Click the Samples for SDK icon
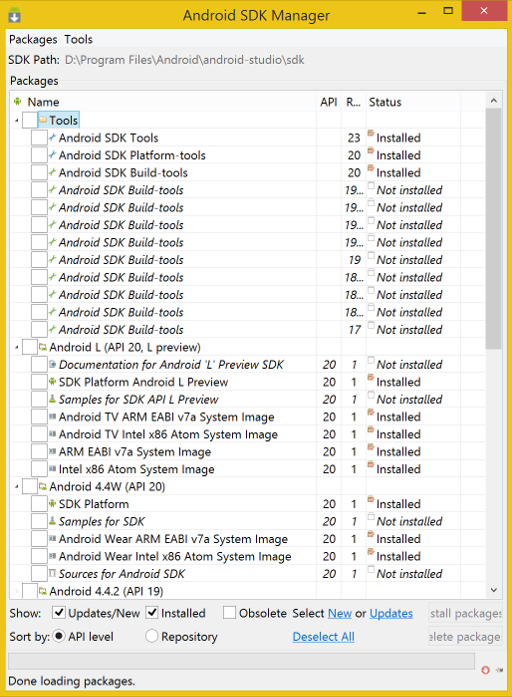Viewport: 512px width, 697px height. [x=52, y=521]
